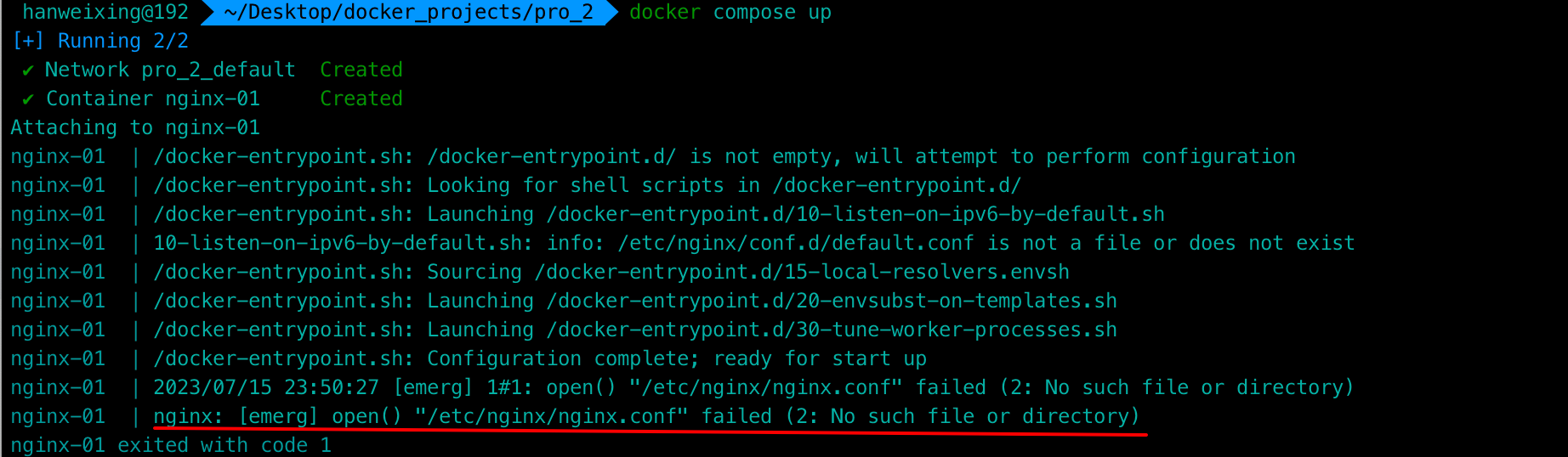The image size is (1568, 457).
Task: Click the Attaching to nginx-01 line
Action: [x=135, y=127]
